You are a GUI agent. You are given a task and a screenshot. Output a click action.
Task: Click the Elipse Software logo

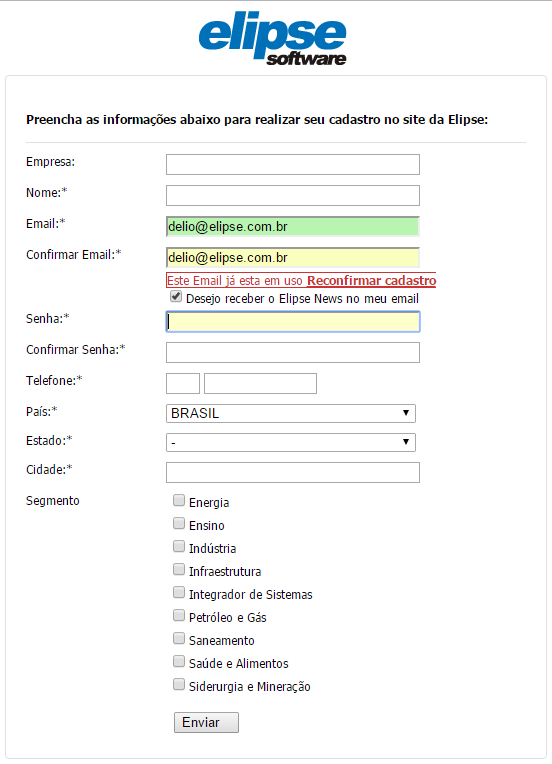[x=272, y=39]
